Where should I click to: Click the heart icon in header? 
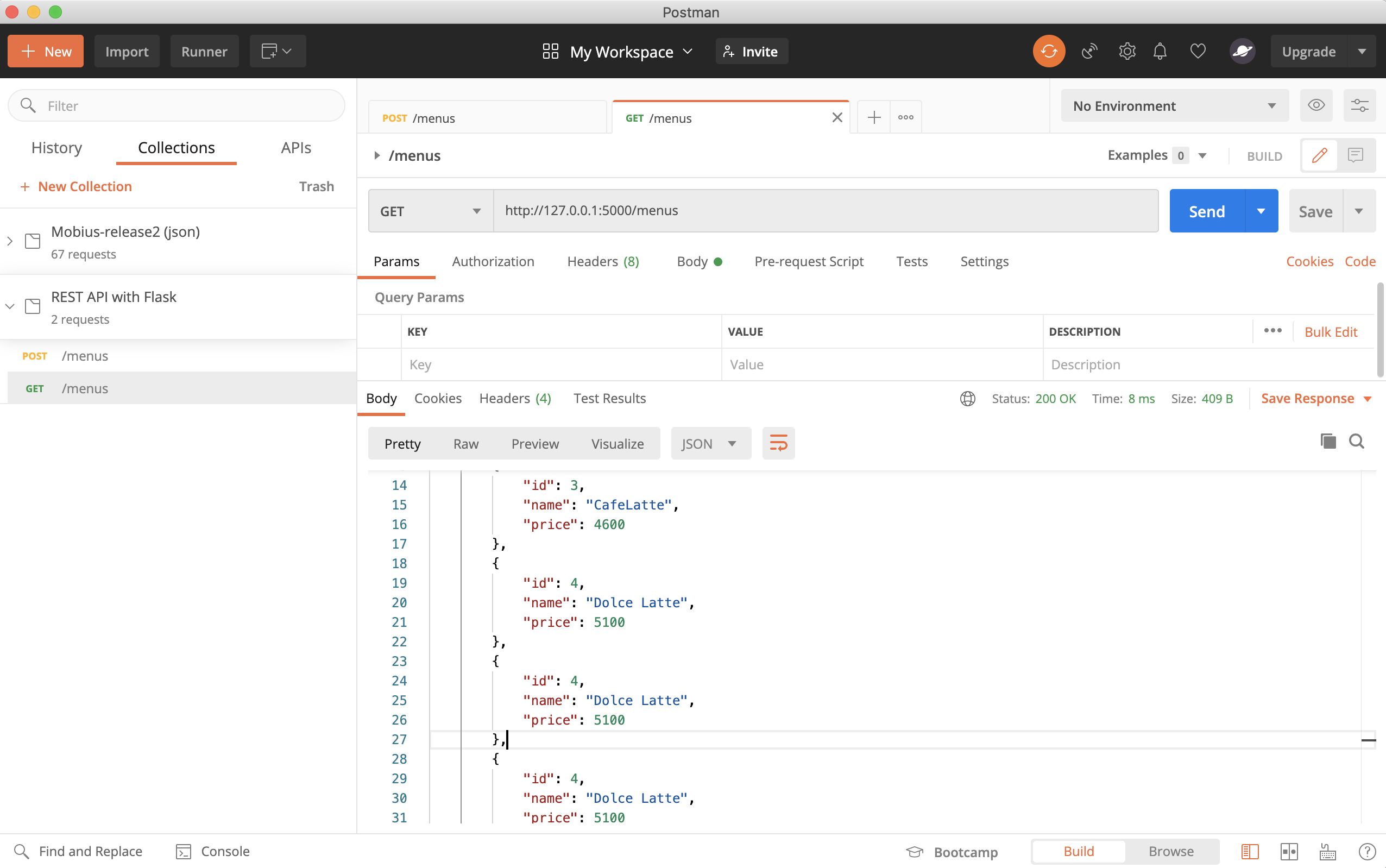1198,51
